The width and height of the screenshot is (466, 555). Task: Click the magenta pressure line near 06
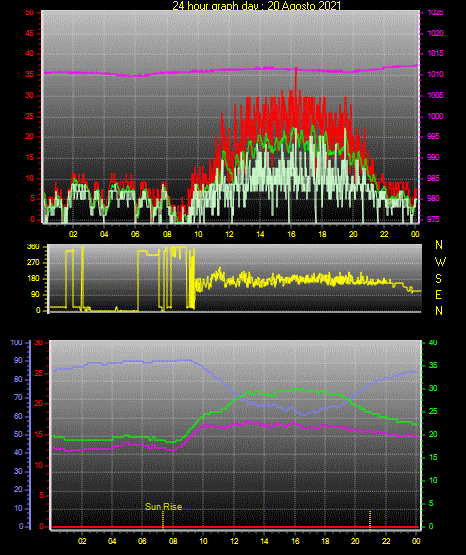(x=135, y=75)
